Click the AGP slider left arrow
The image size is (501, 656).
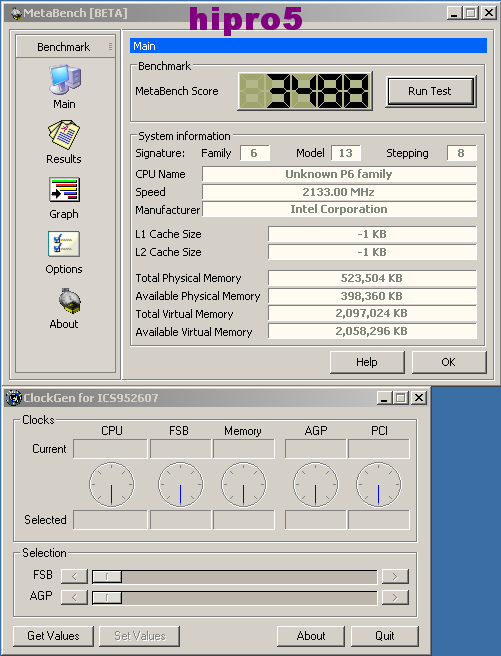74,597
